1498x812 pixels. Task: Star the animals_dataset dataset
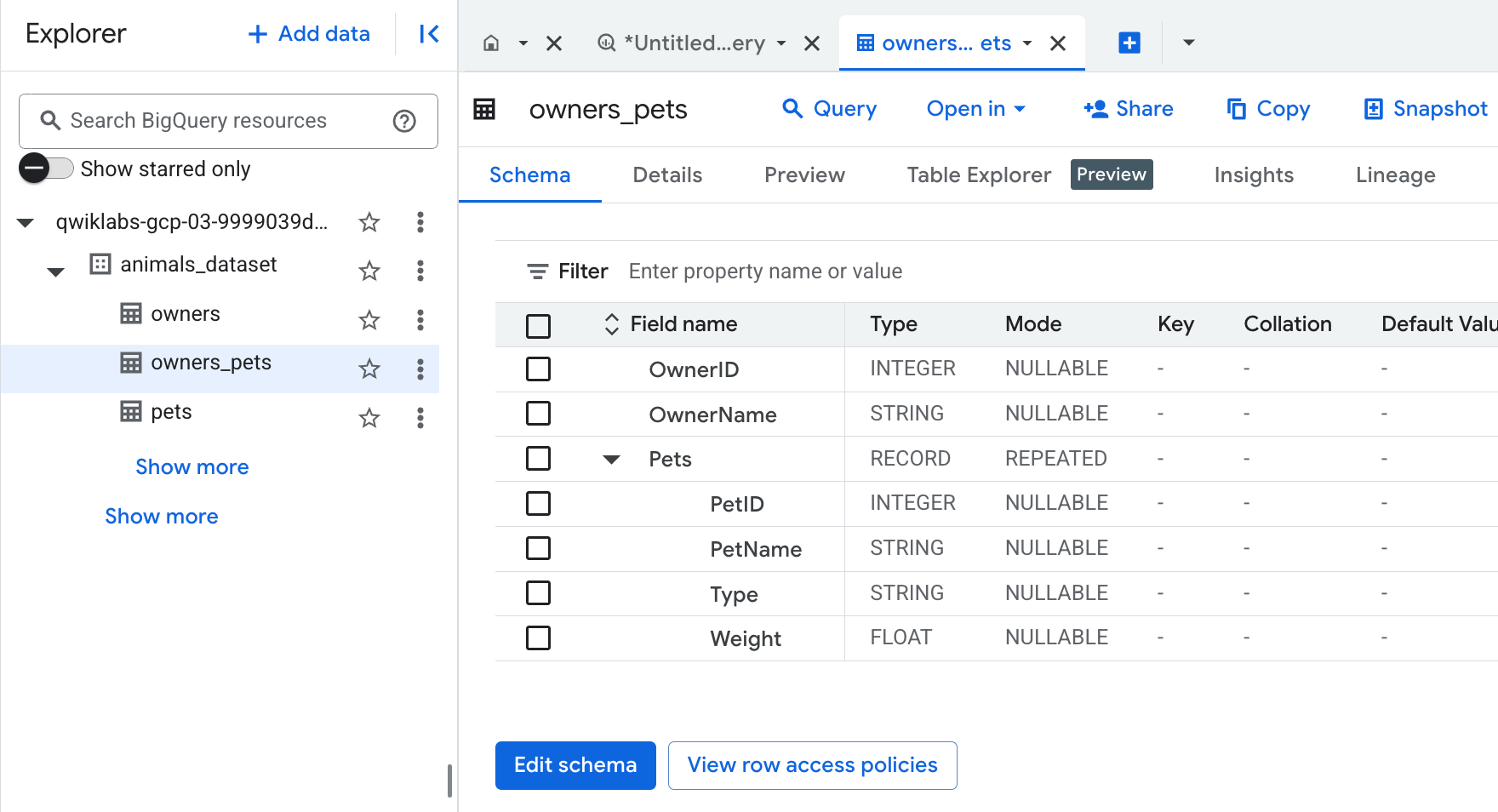click(x=369, y=271)
